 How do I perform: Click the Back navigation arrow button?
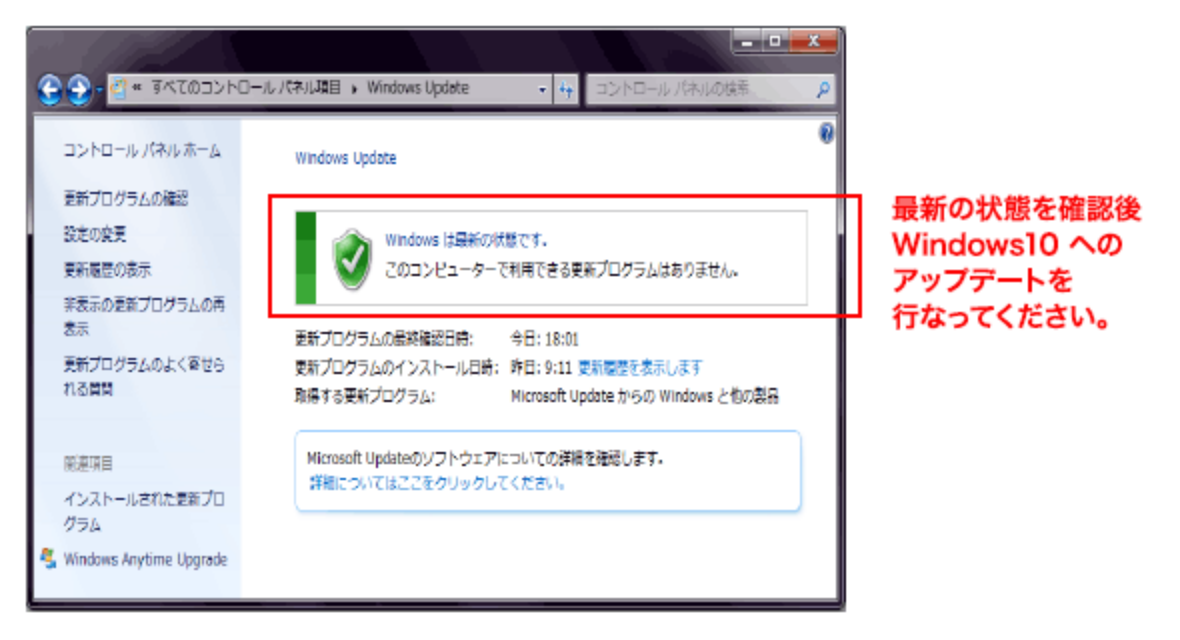coord(50,90)
